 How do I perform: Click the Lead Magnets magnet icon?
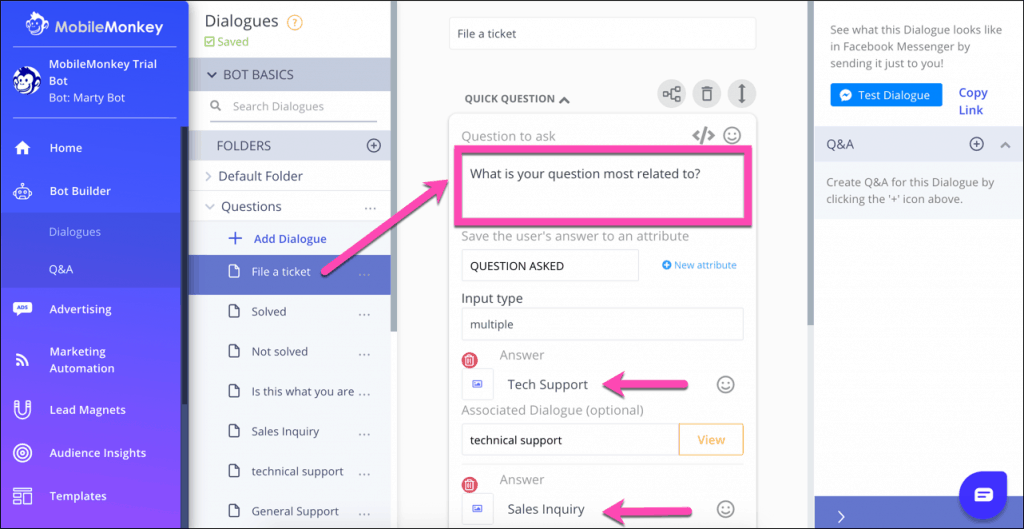[x=22, y=410]
